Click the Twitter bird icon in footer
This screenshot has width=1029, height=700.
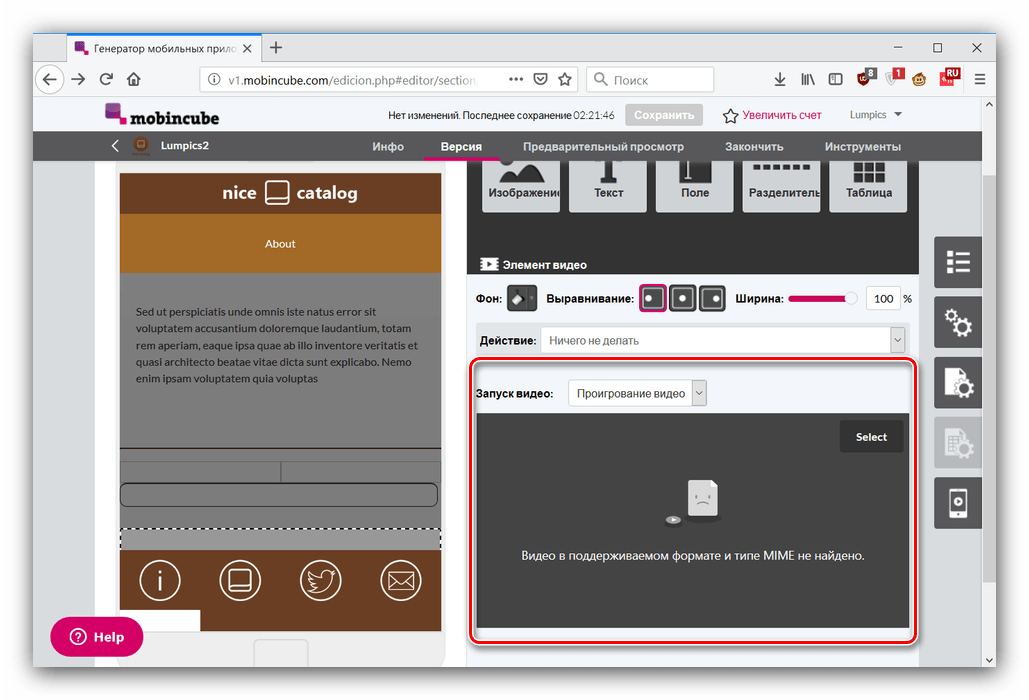click(x=320, y=581)
